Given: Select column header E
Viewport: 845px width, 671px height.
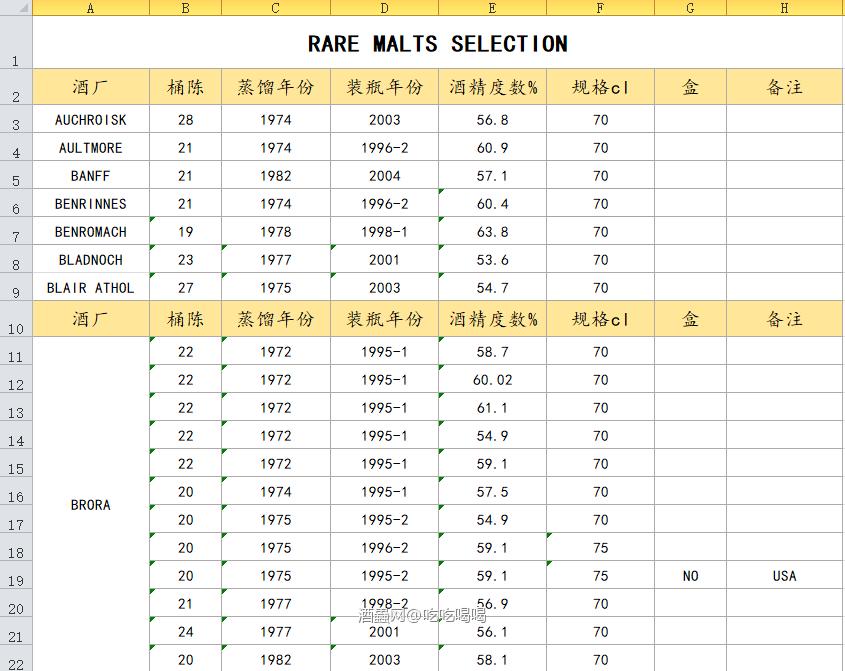Looking at the screenshot, I should tap(491, 8).
